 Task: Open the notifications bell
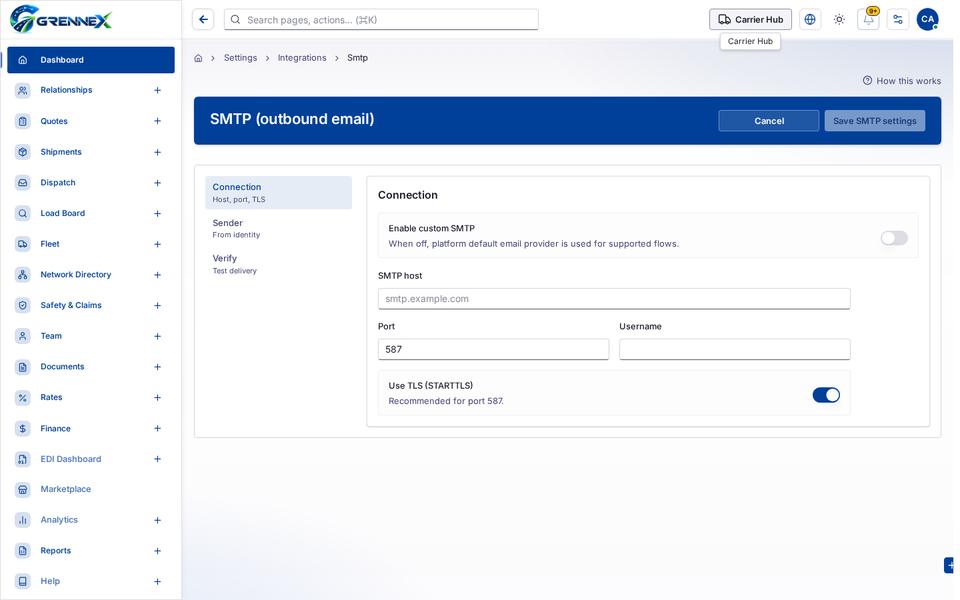click(868, 20)
